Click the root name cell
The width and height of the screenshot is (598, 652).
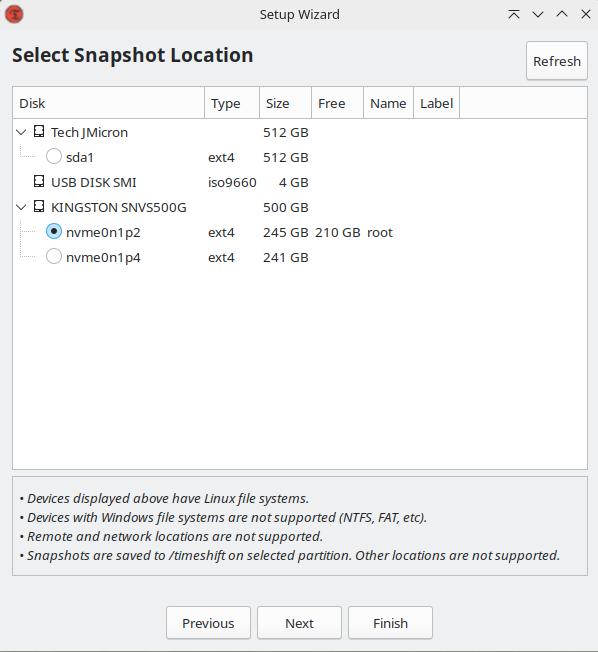click(380, 232)
